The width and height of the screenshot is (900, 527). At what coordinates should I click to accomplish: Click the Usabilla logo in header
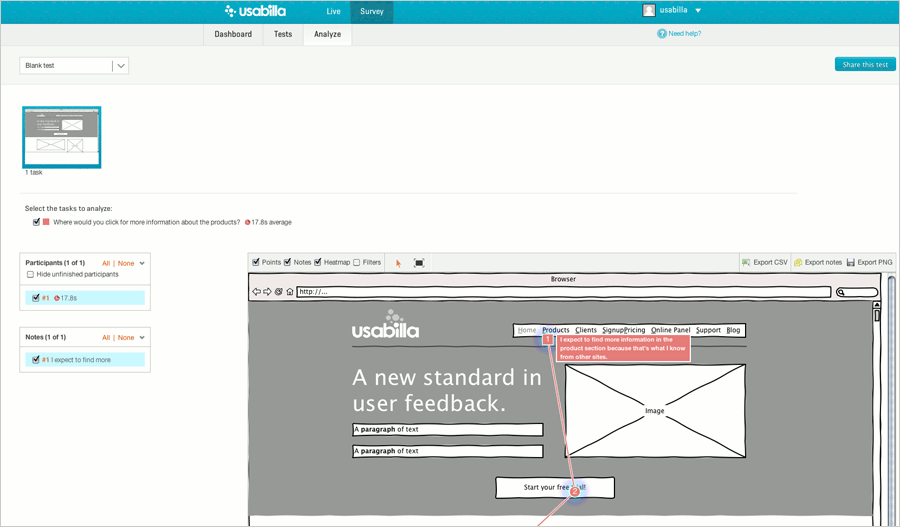[255, 11]
